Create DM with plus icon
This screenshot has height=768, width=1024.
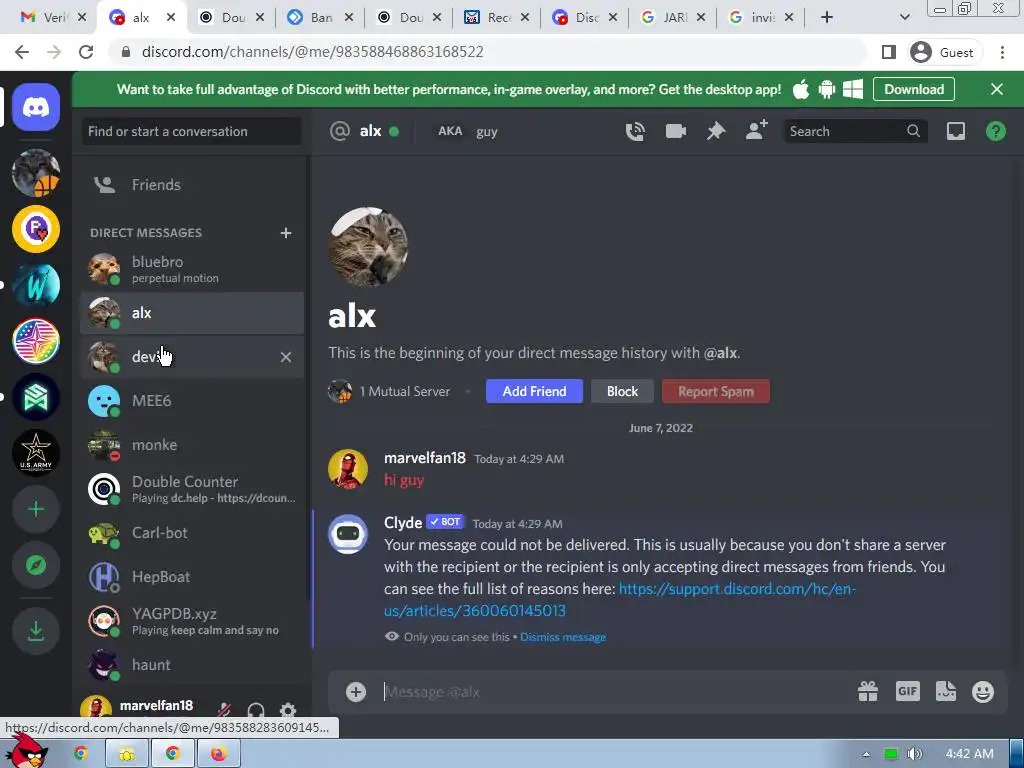pos(285,233)
